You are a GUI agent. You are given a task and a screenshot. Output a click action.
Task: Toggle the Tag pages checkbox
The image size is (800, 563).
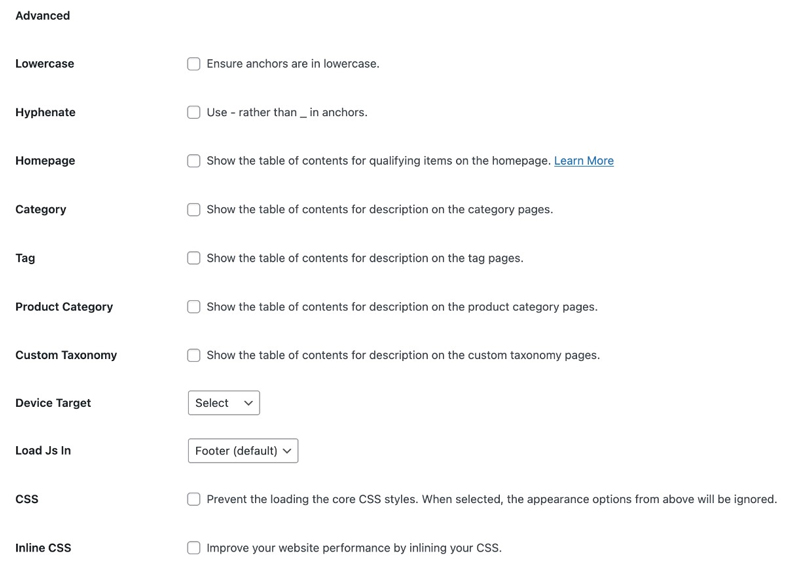point(194,258)
